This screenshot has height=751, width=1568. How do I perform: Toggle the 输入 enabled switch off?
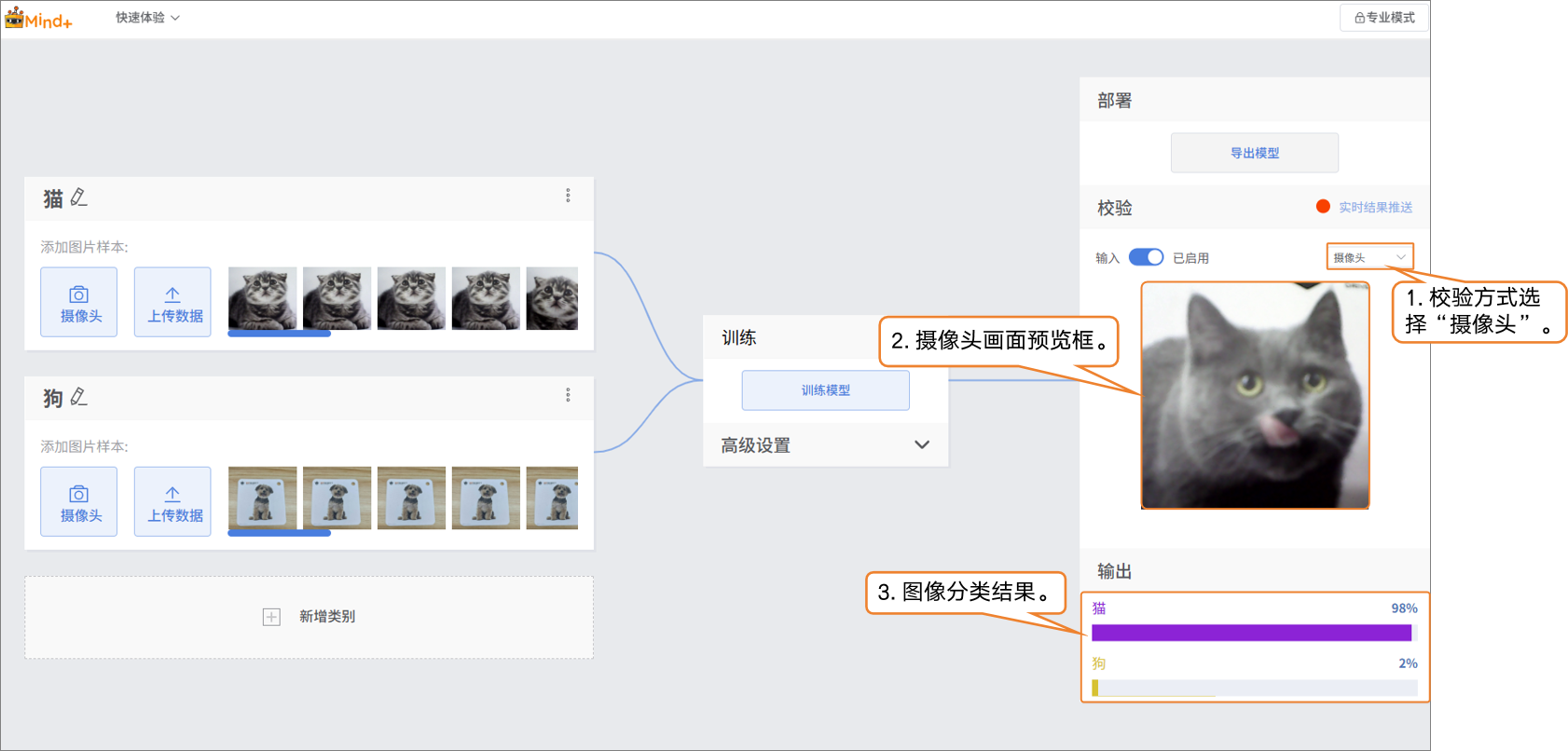tap(1146, 257)
